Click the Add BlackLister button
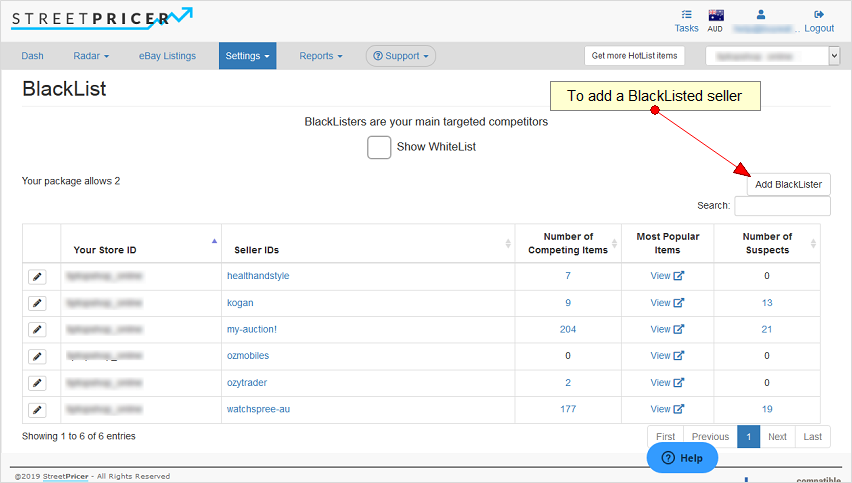 [788, 184]
